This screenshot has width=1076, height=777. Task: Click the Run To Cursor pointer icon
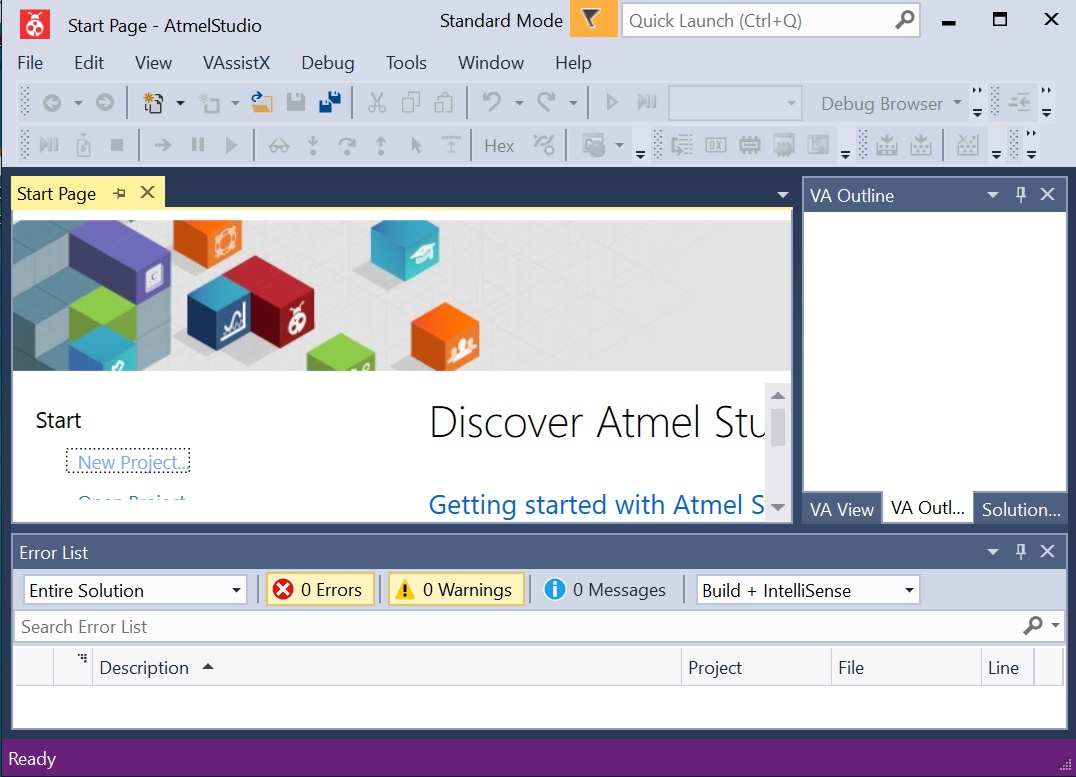click(416, 145)
